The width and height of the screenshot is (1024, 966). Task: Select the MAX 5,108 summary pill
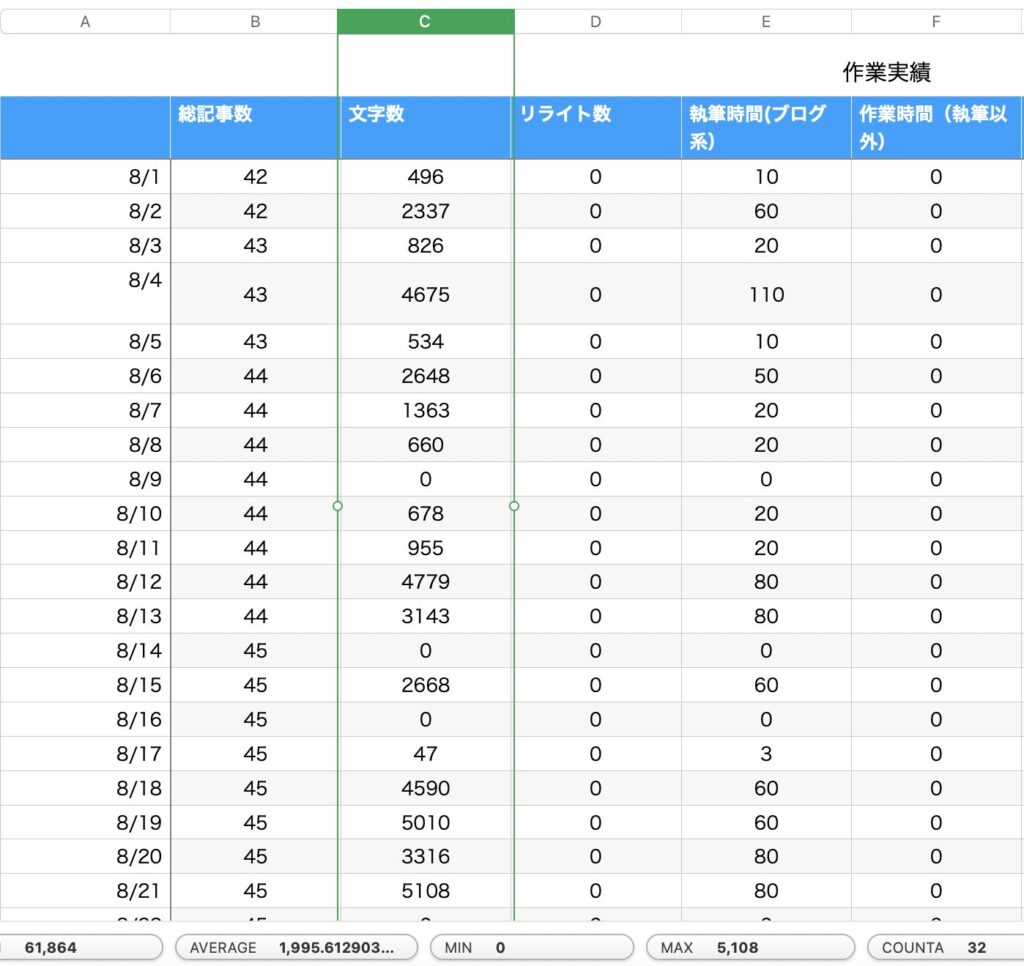click(750, 947)
